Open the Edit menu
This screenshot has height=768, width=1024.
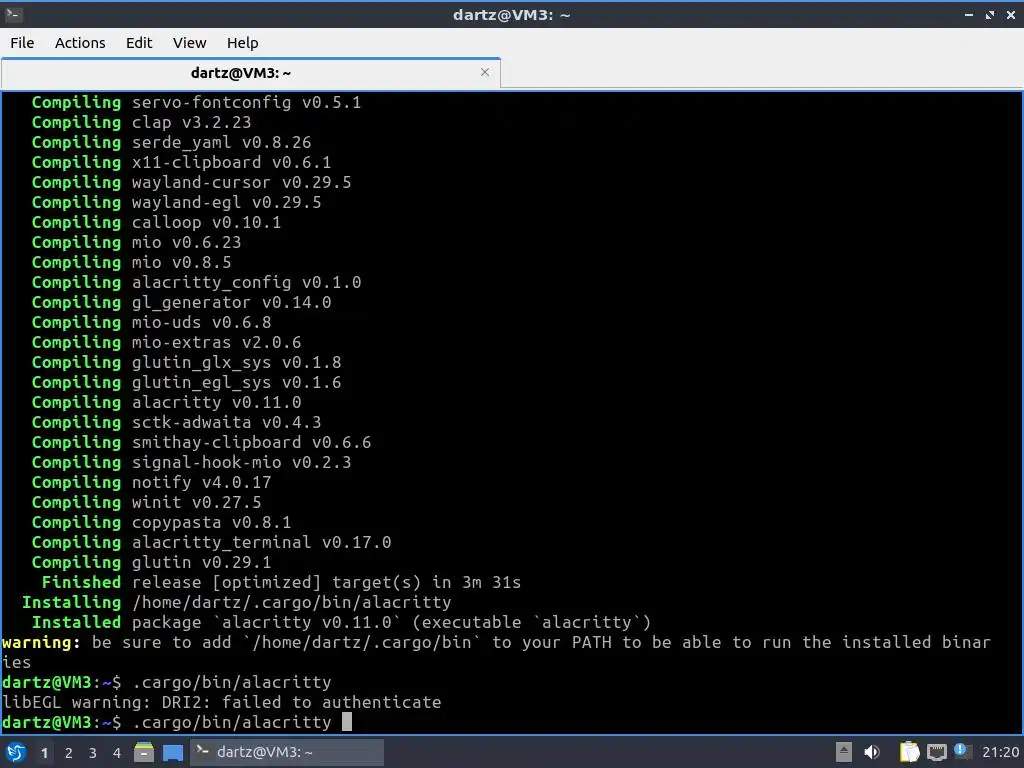coord(138,42)
